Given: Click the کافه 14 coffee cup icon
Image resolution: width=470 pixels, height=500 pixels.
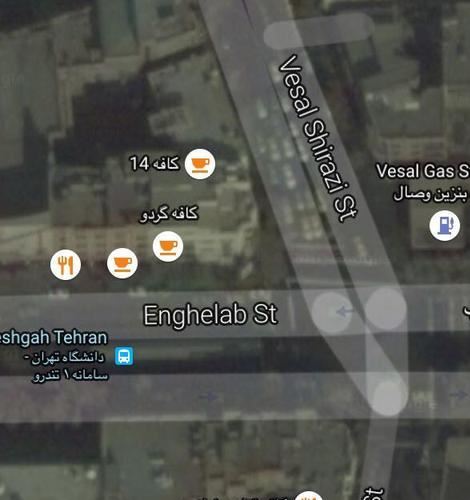Looking at the screenshot, I should click(200, 164).
